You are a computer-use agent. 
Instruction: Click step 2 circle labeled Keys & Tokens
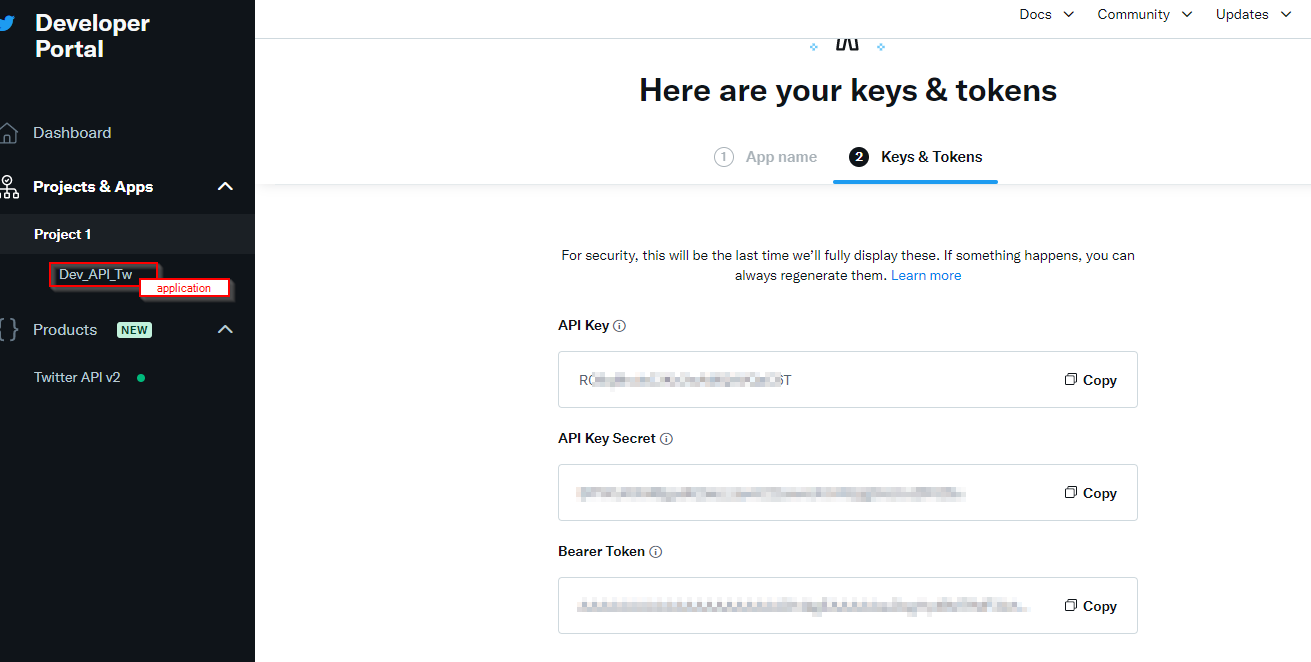click(859, 157)
